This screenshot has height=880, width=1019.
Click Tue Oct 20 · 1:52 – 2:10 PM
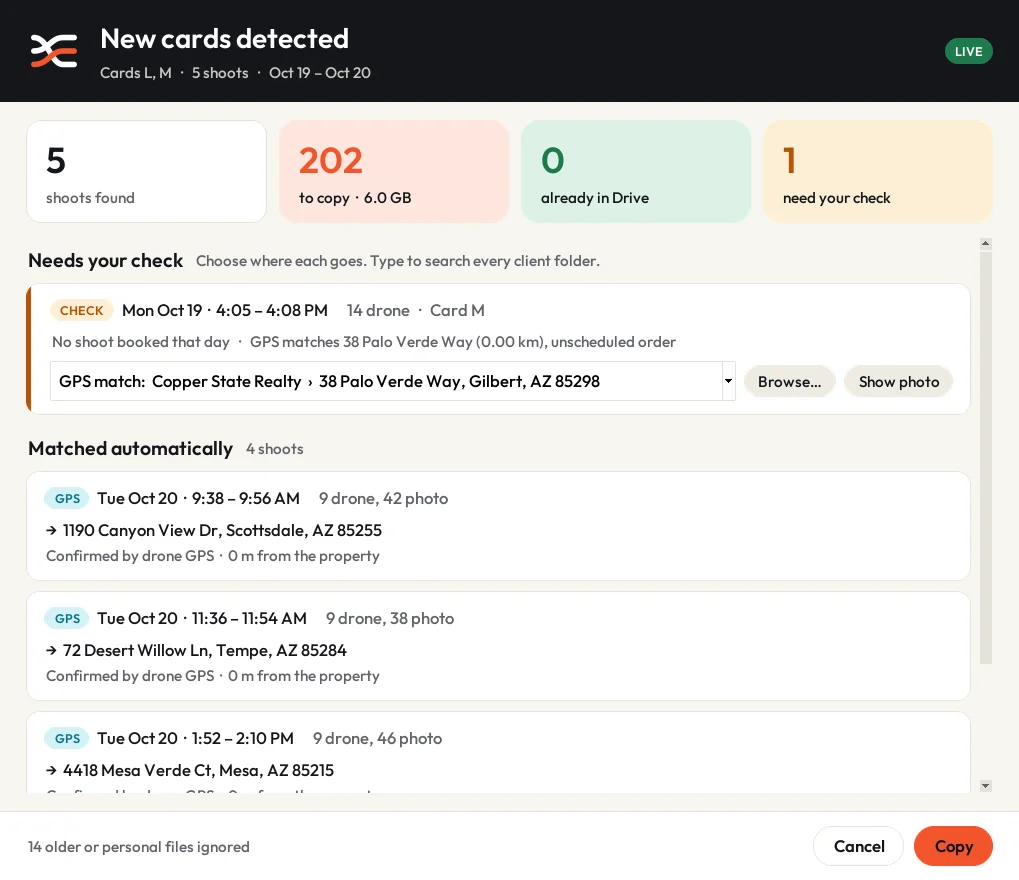pyautogui.click(x=196, y=738)
